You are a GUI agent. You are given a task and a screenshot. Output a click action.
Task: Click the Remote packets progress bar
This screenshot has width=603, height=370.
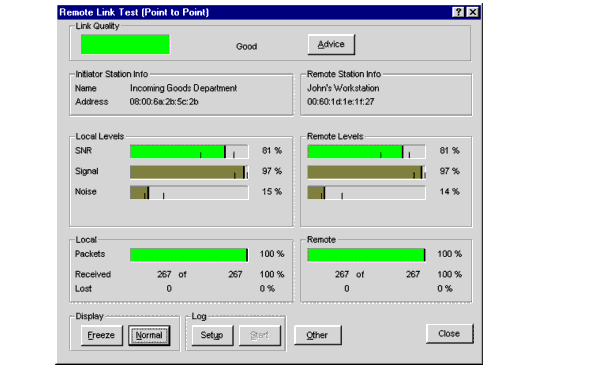pos(366,255)
